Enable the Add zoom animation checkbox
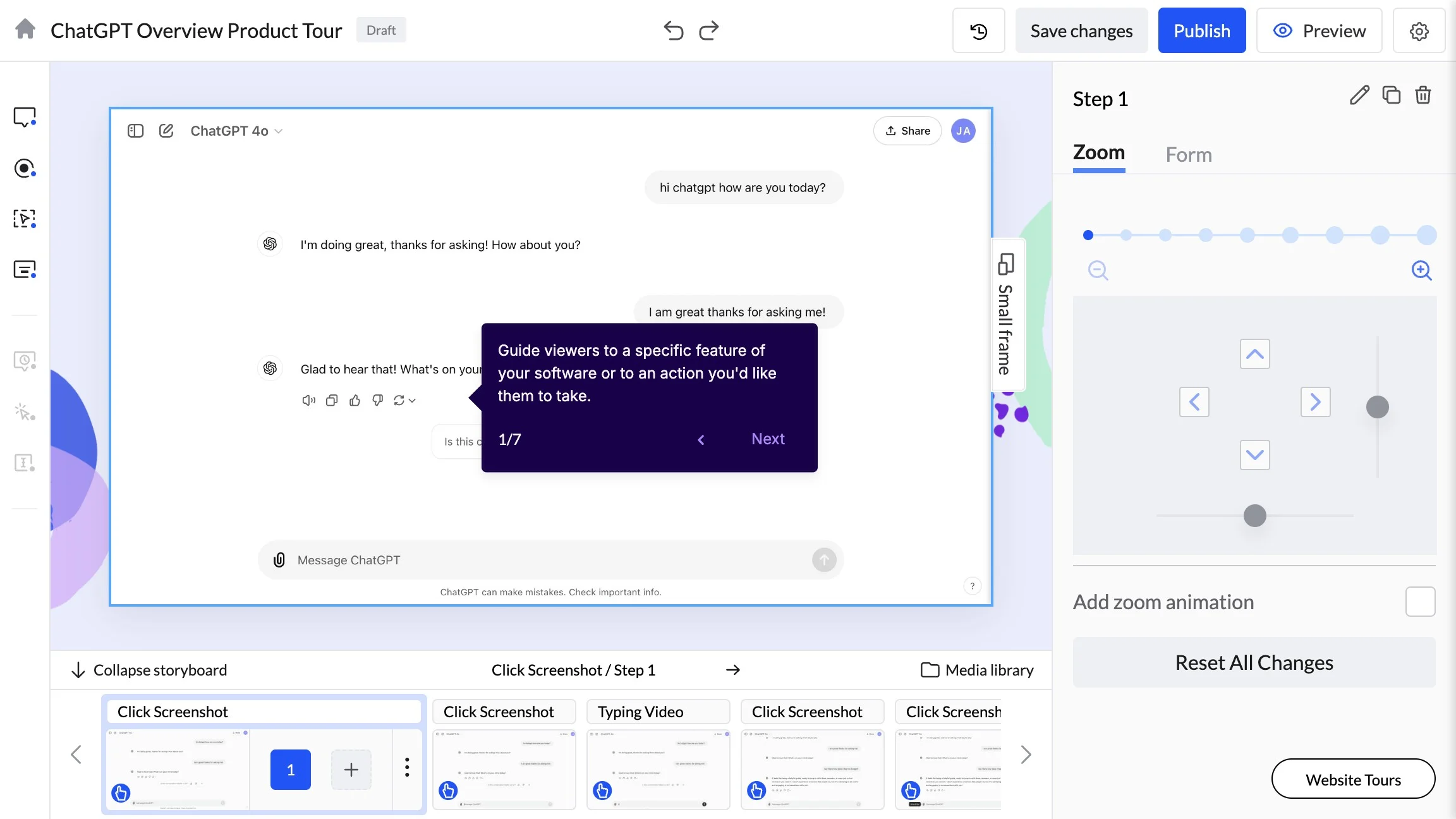The width and height of the screenshot is (1456, 819). point(1420,602)
